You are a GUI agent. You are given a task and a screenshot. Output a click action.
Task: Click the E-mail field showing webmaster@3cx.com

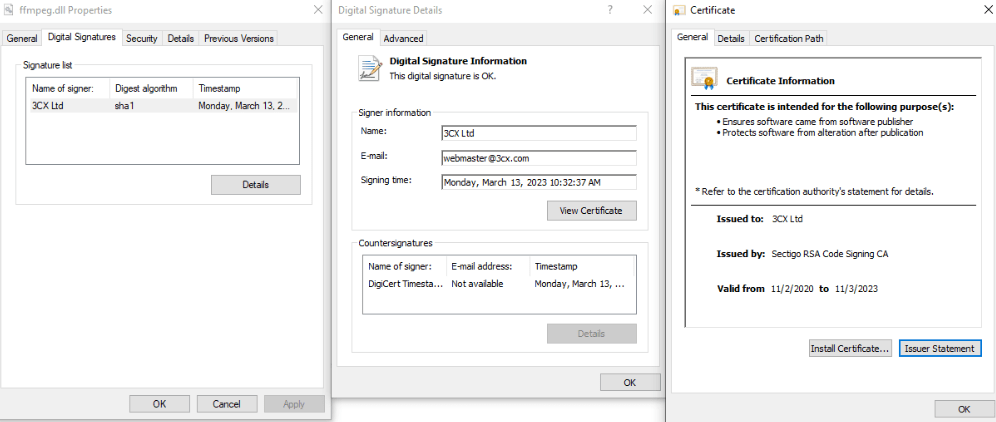(x=538, y=157)
